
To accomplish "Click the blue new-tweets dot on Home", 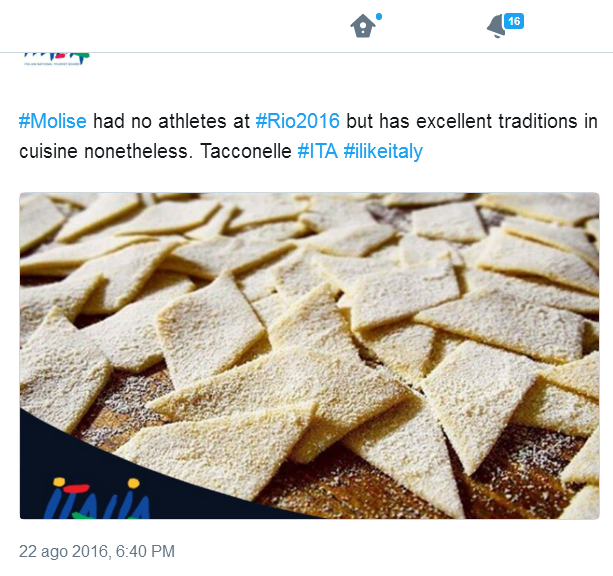I will (378, 17).
